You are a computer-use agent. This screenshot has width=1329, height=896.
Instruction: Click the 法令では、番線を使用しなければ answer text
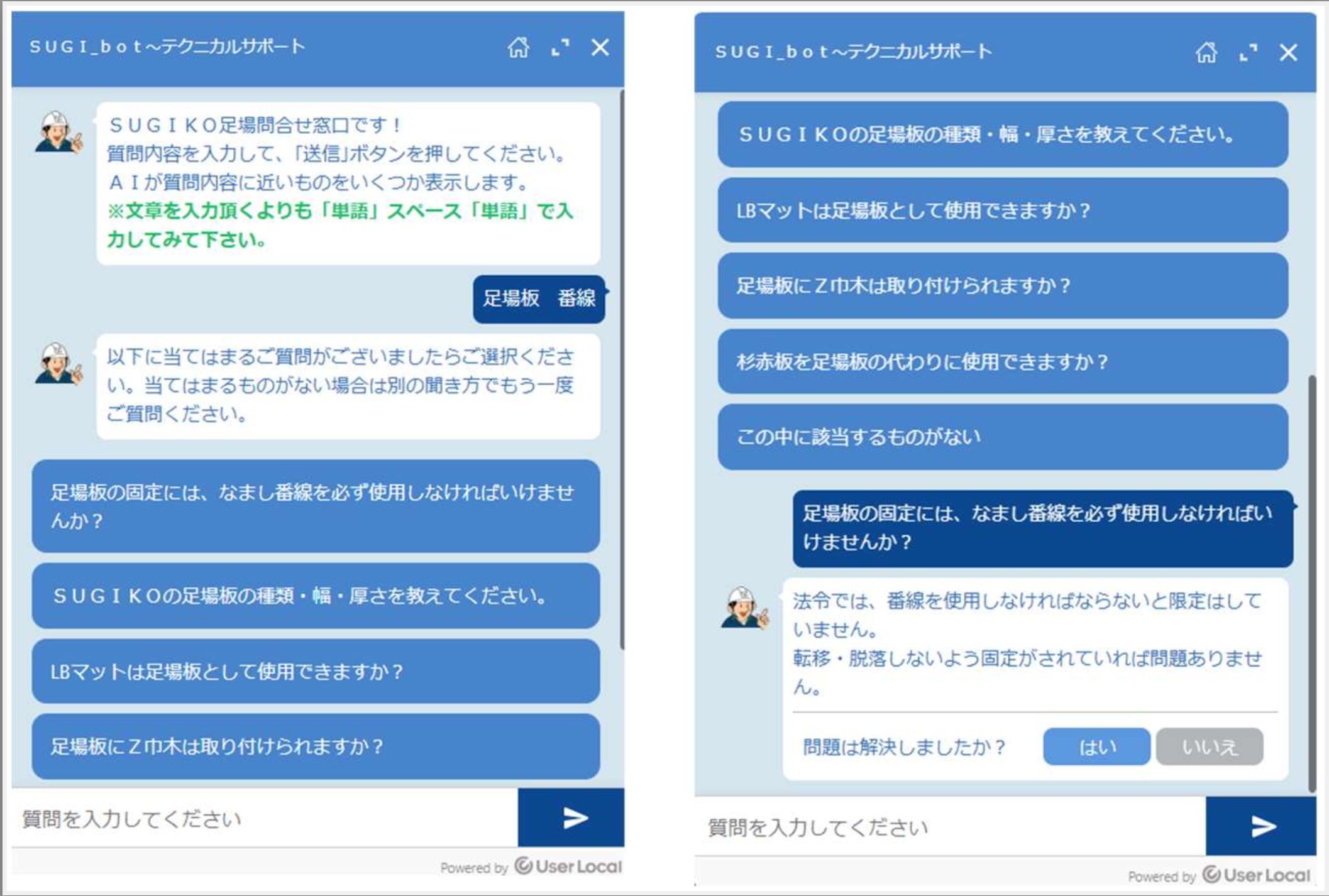click(1027, 643)
